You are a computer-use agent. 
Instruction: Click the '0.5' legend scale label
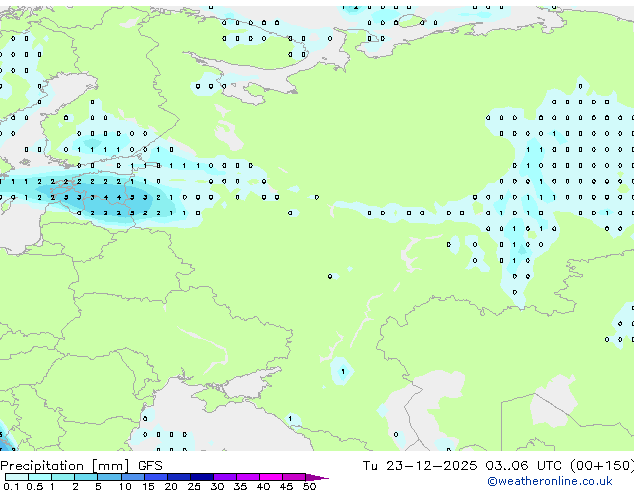tap(35, 486)
